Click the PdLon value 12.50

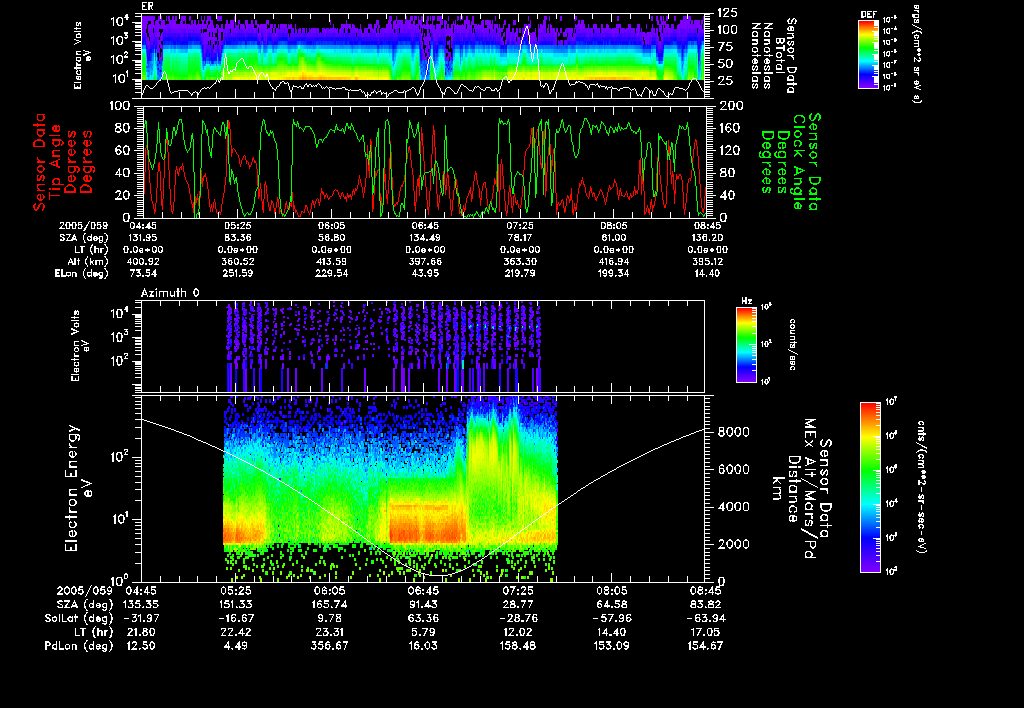coord(141,646)
